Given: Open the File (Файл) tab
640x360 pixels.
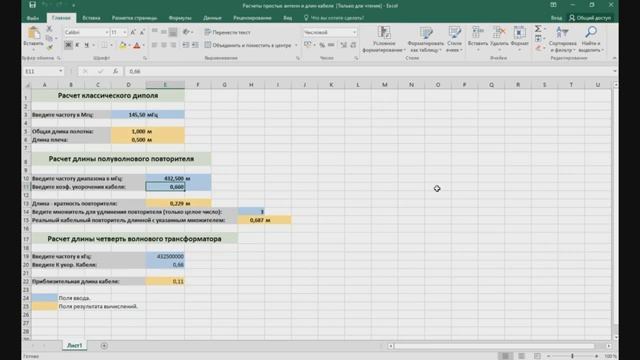Looking at the screenshot, I should point(33,18).
